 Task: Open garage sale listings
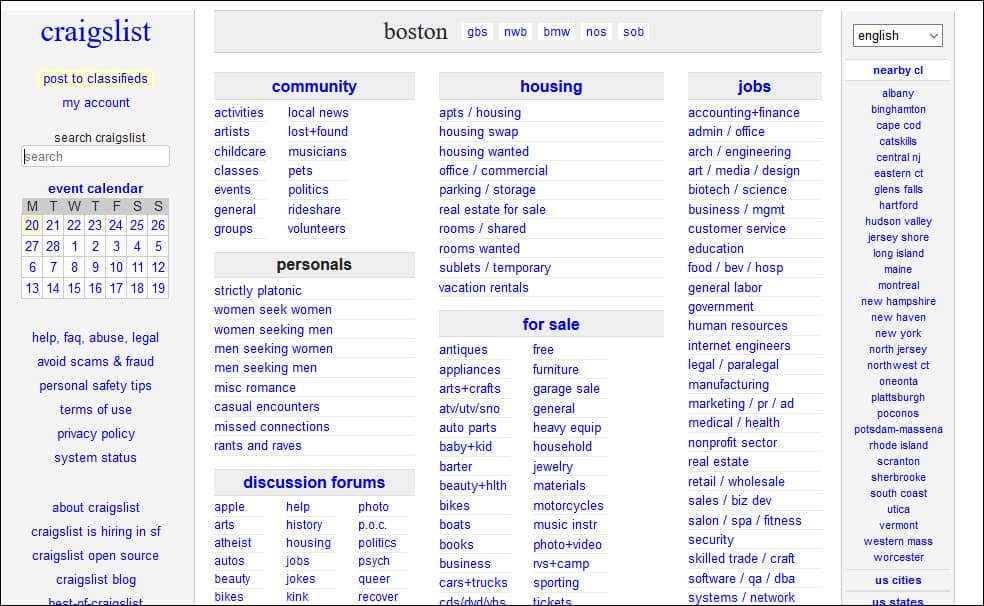tap(566, 389)
